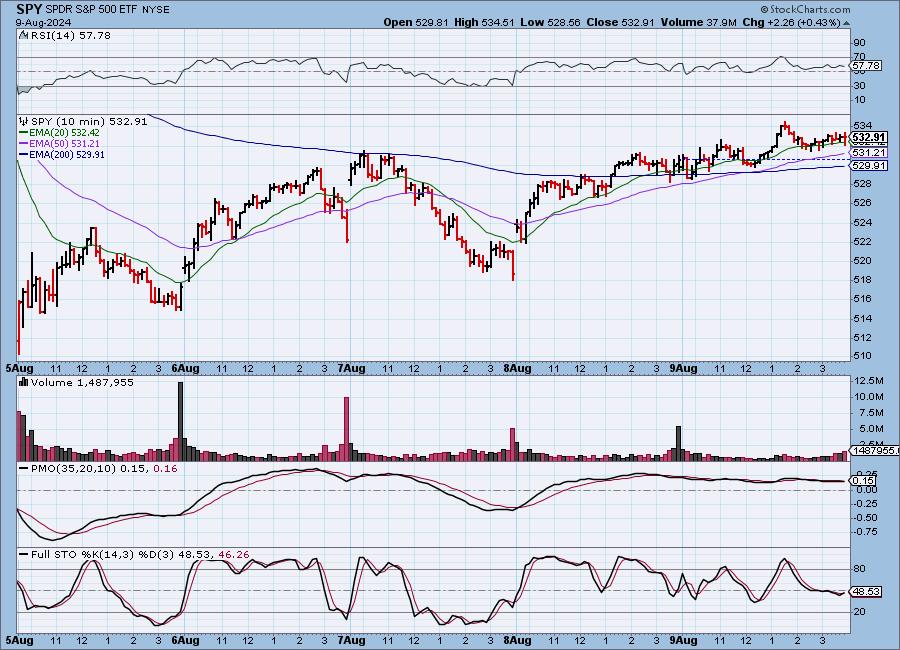
Task: Click the black line marker beside Full STO
Action: pyautogui.click(x=24, y=555)
